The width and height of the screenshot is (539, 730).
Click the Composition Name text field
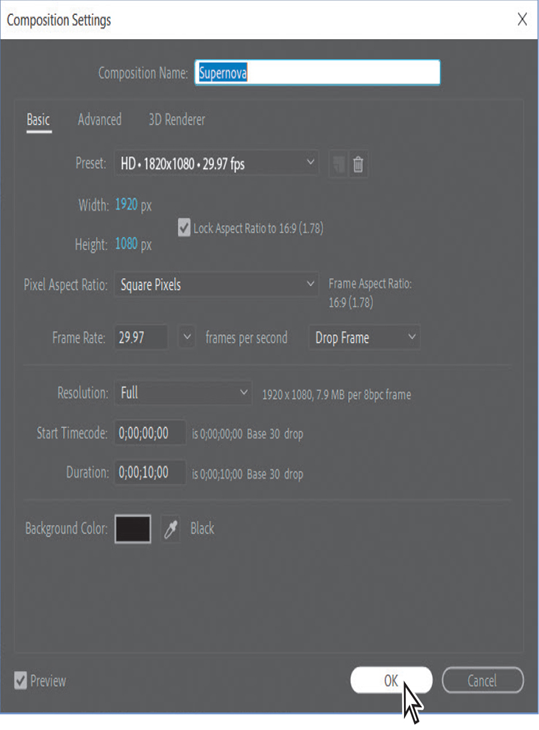coord(317,72)
